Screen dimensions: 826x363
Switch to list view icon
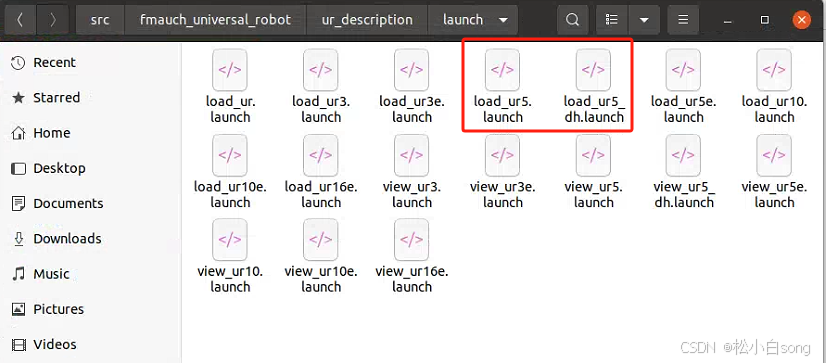pyautogui.click(x=612, y=20)
